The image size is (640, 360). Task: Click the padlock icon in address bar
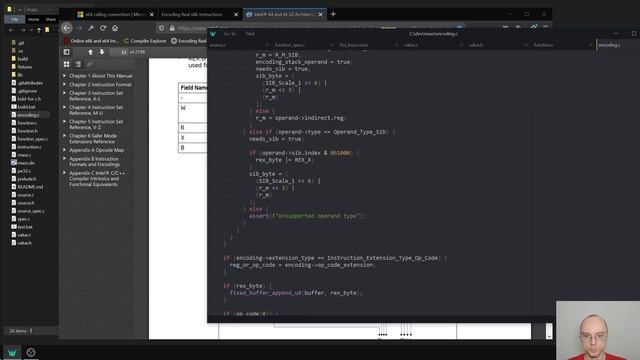click(172, 28)
